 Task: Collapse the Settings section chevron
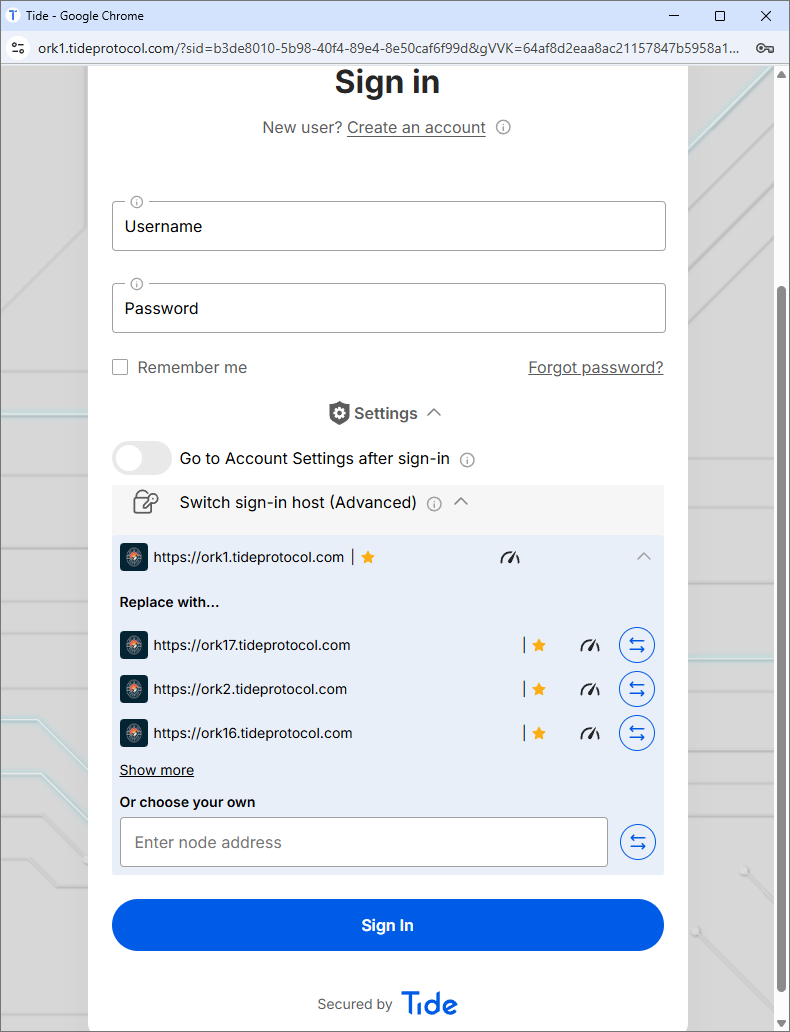tap(434, 413)
